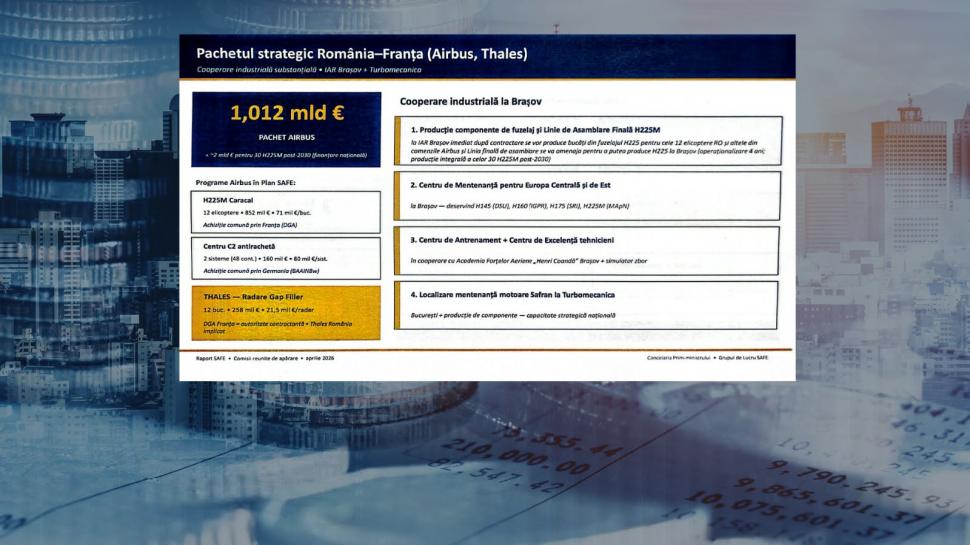
Task: Click the 'Centru C2 antirachetă' heading
Action: point(239,246)
